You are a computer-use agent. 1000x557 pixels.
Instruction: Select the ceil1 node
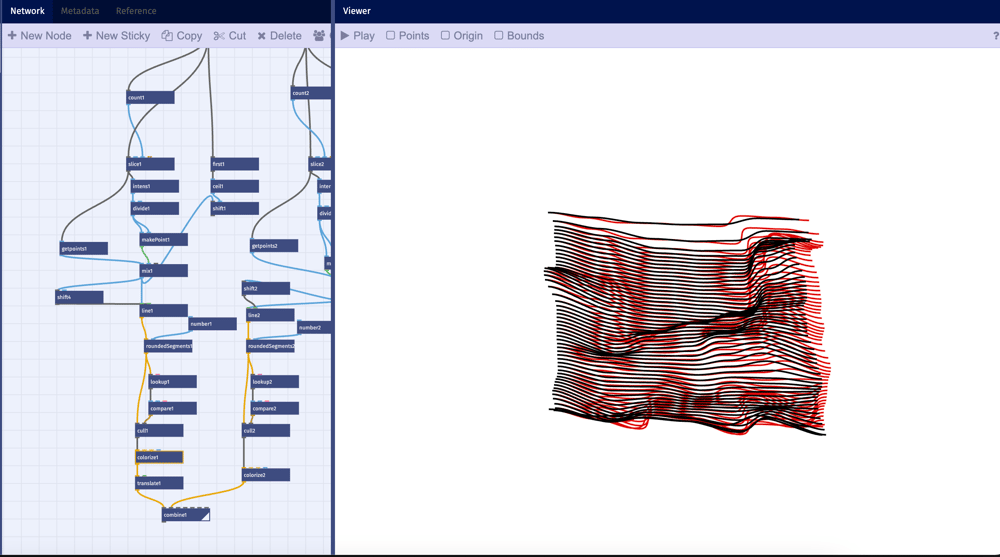coord(235,186)
